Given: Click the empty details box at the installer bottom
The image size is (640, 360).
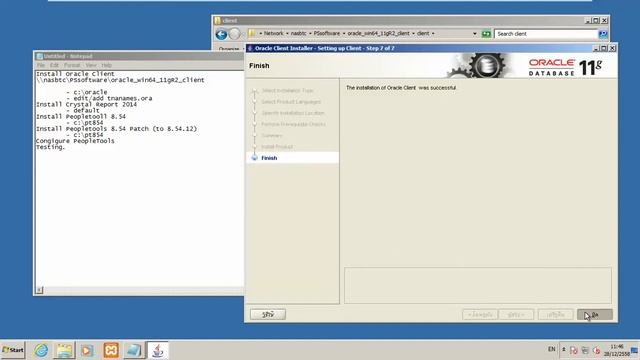Looking at the screenshot, I should click(478, 285).
